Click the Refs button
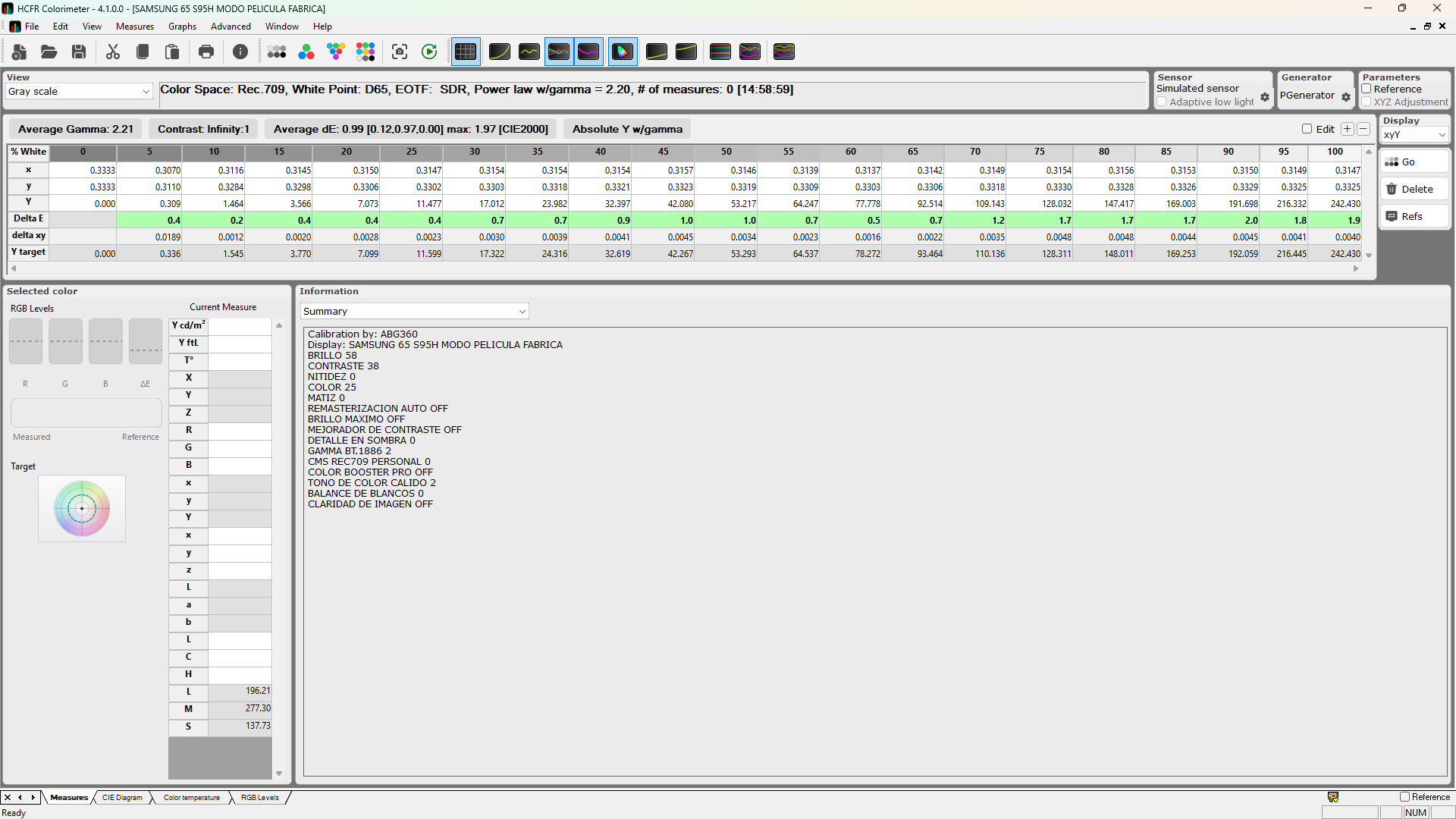 pos(1414,216)
